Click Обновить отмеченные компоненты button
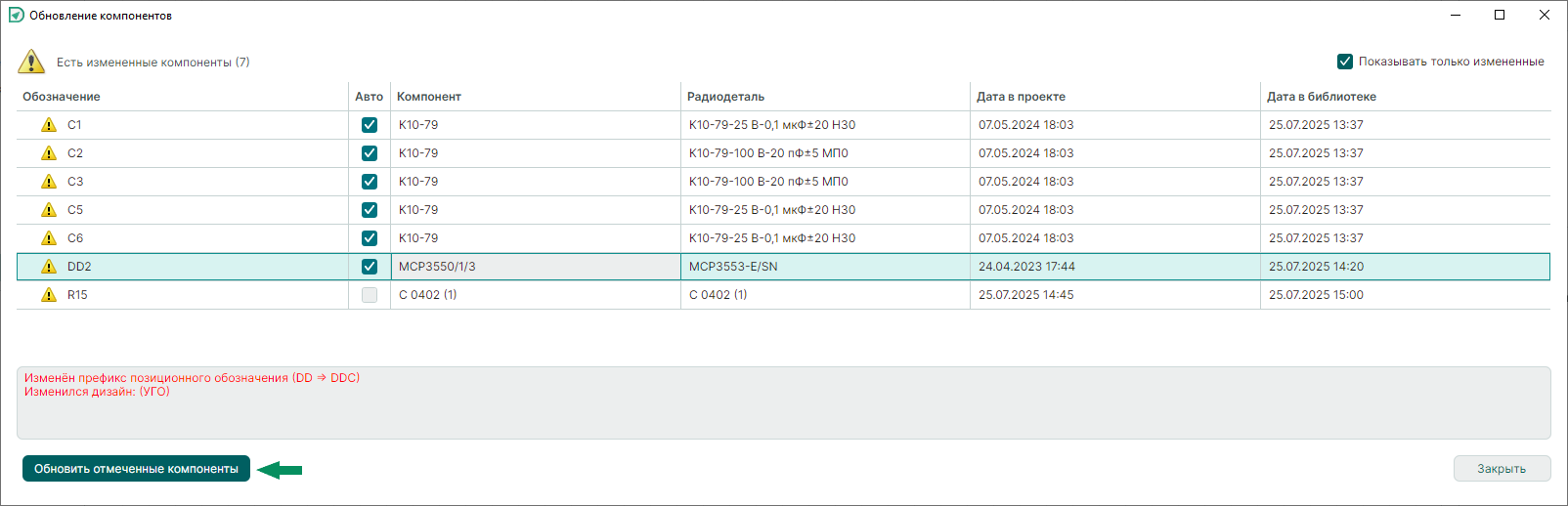This screenshot has height=506, width=1568. tap(136, 469)
